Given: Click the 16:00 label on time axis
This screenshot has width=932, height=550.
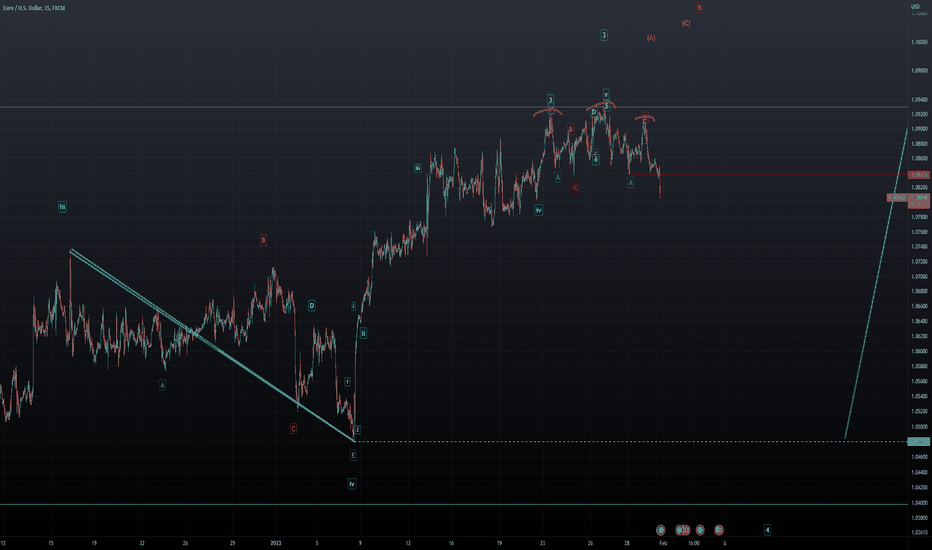Looking at the screenshot, I should pos(694,543).
